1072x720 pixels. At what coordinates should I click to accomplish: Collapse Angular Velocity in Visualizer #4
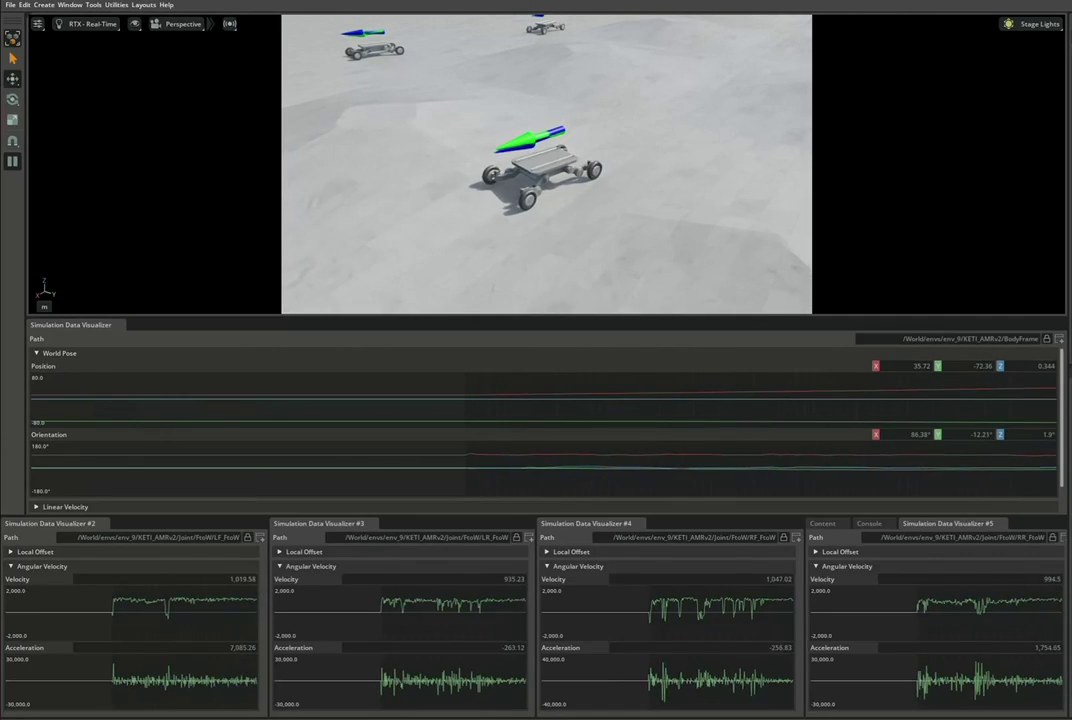547,566
